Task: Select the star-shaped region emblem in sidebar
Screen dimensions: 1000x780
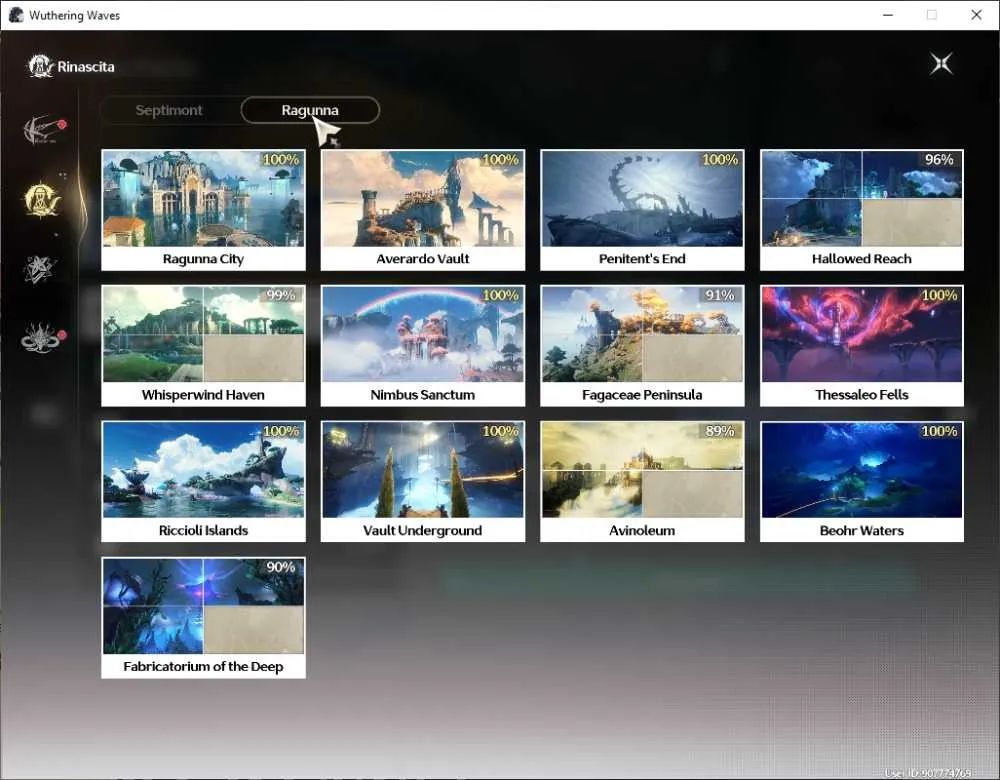Action: (40, 269)
